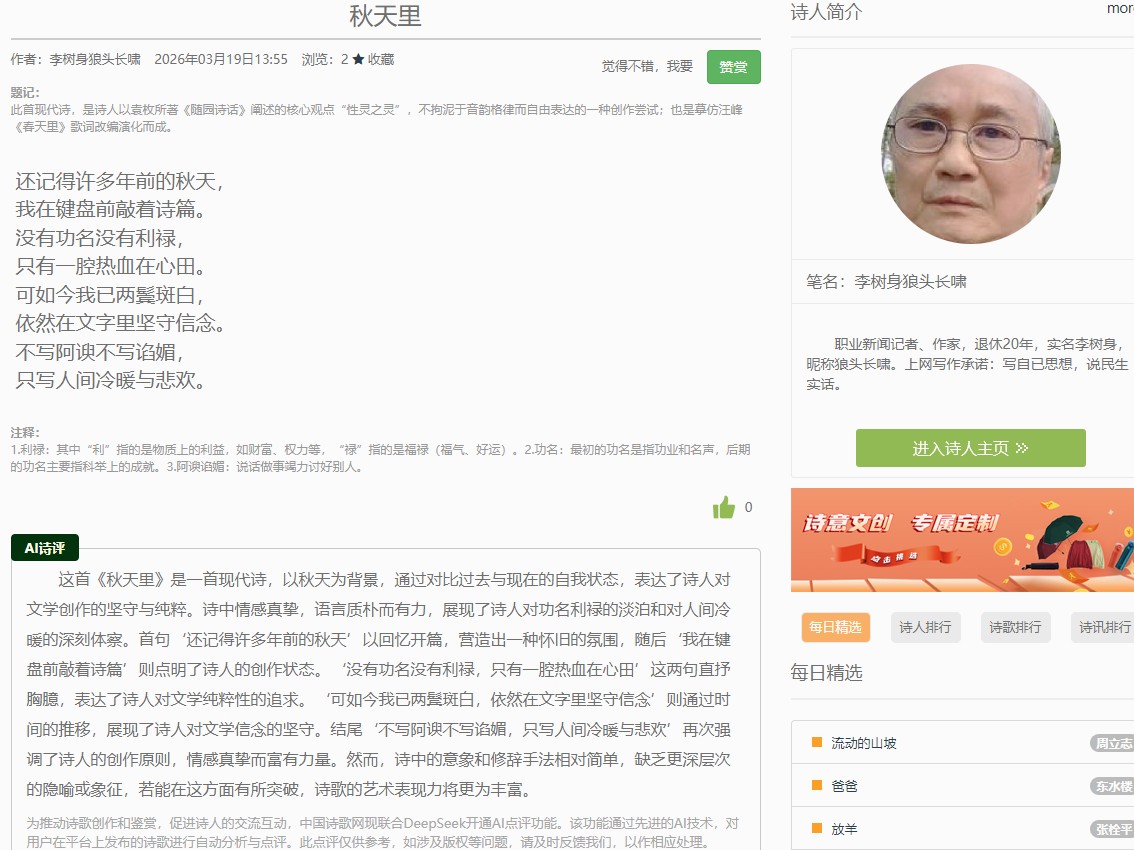Viewport: 1134px width, 850px height.
Task: Open poet homepage via 进入诗人主页 button
Action: pos(970,448)
